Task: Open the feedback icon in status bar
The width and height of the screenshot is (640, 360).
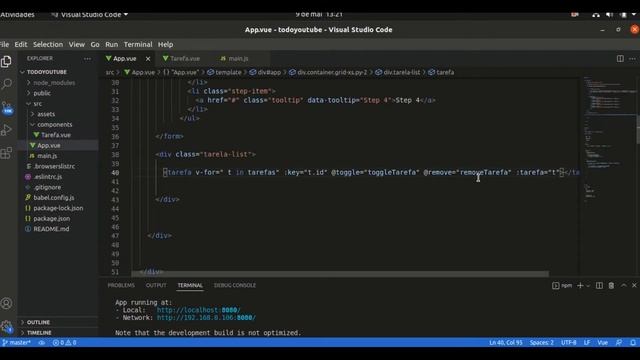Action: (619, 342)
